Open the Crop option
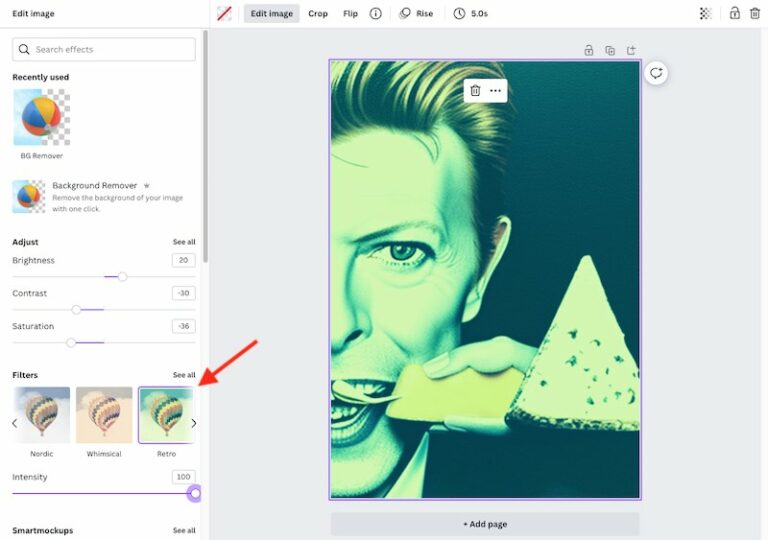768x540 pixels. pos(318,14)
